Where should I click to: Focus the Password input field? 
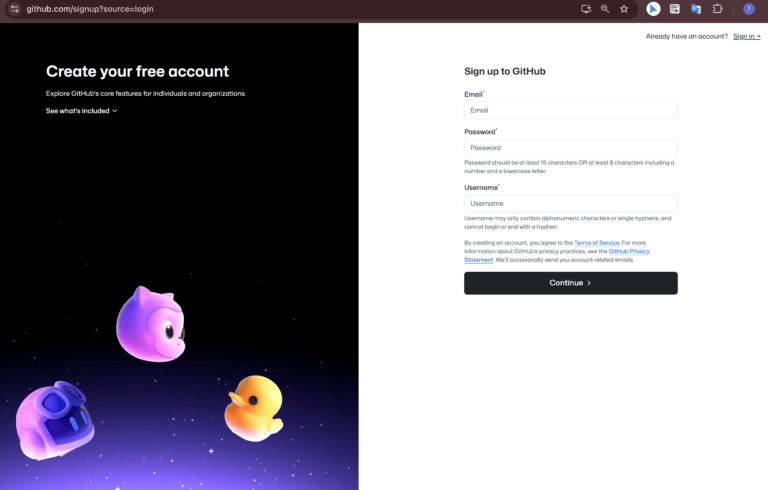571,147
